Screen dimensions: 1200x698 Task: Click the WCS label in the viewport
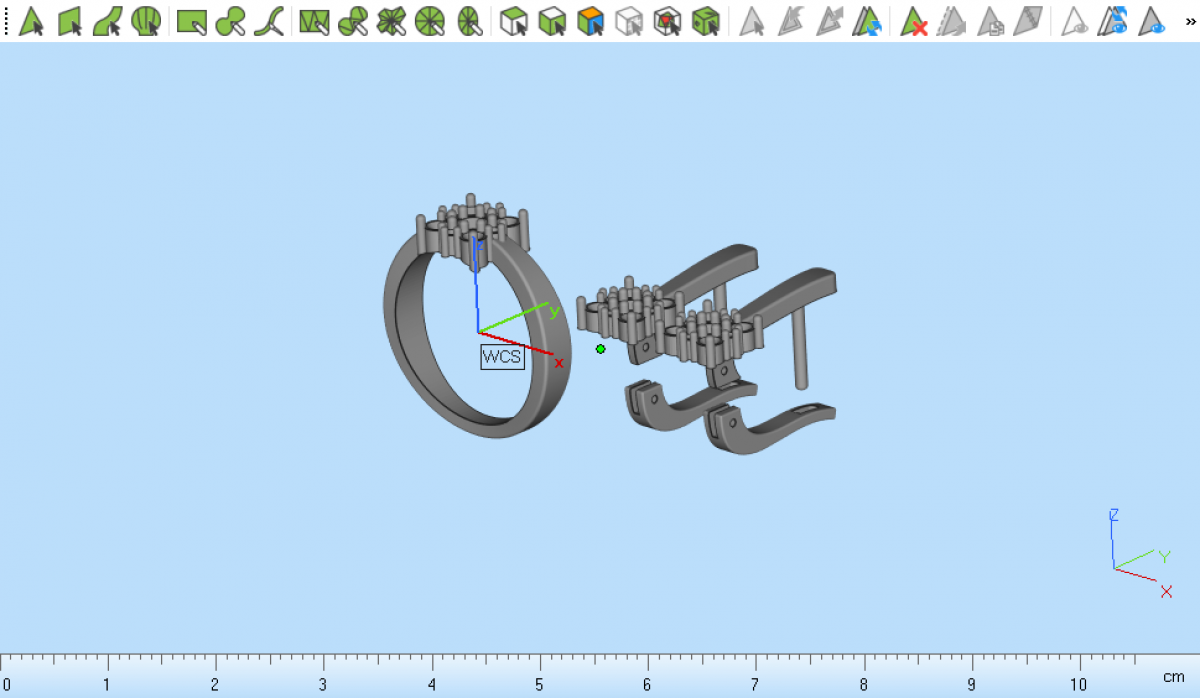[502, 357]
